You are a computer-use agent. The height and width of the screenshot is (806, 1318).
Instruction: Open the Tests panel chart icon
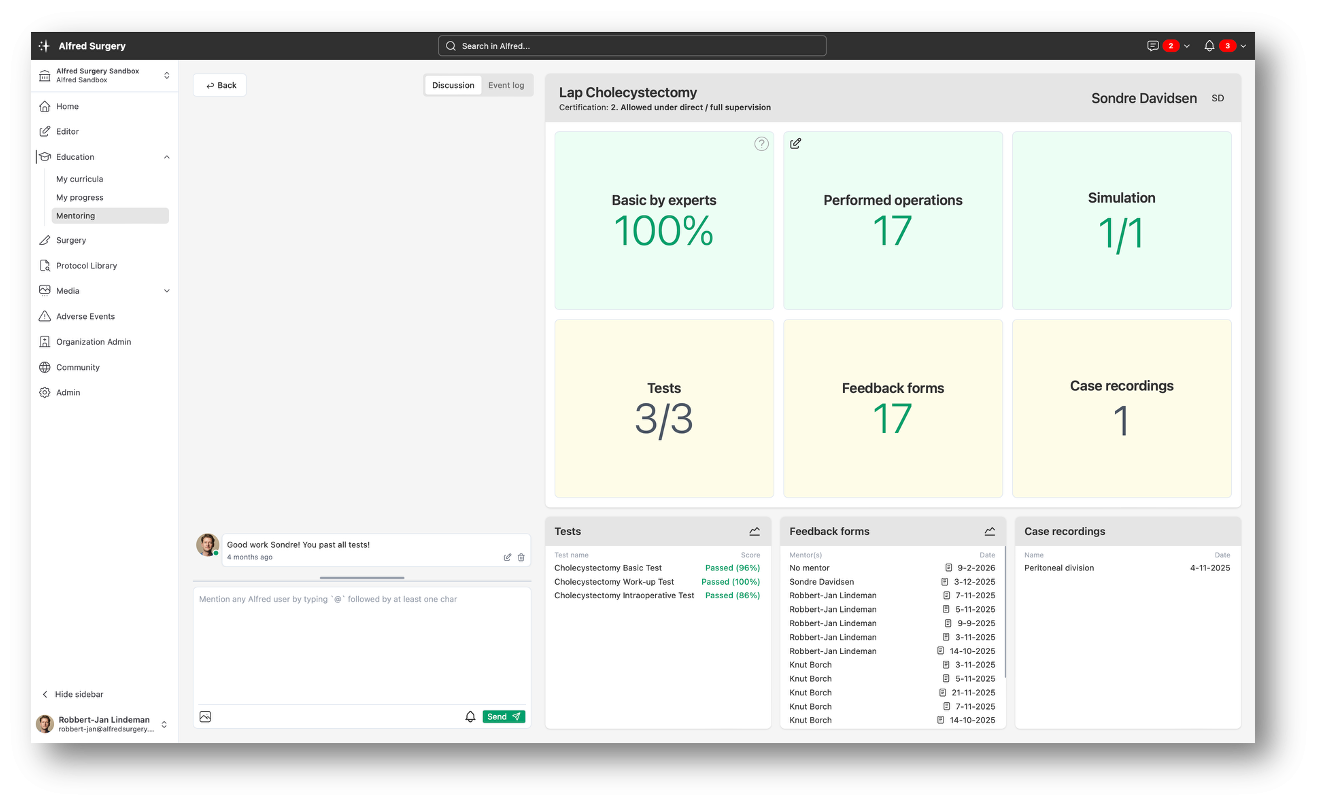pos(754,532)
